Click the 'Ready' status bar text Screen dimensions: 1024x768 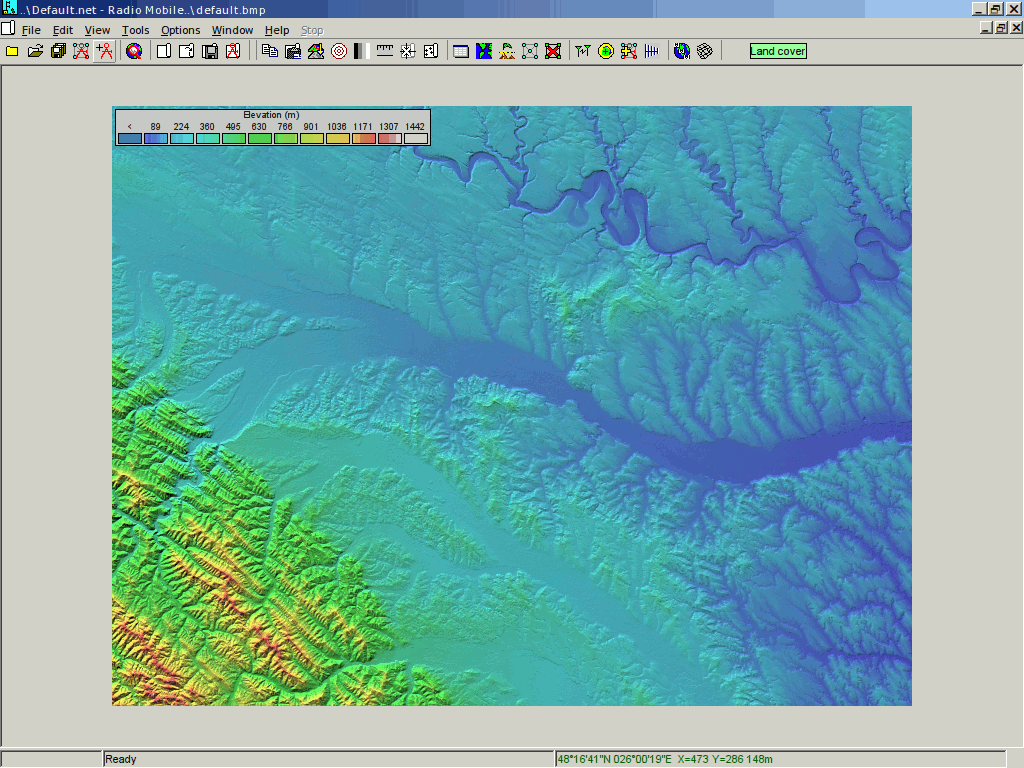coord(121,759)
